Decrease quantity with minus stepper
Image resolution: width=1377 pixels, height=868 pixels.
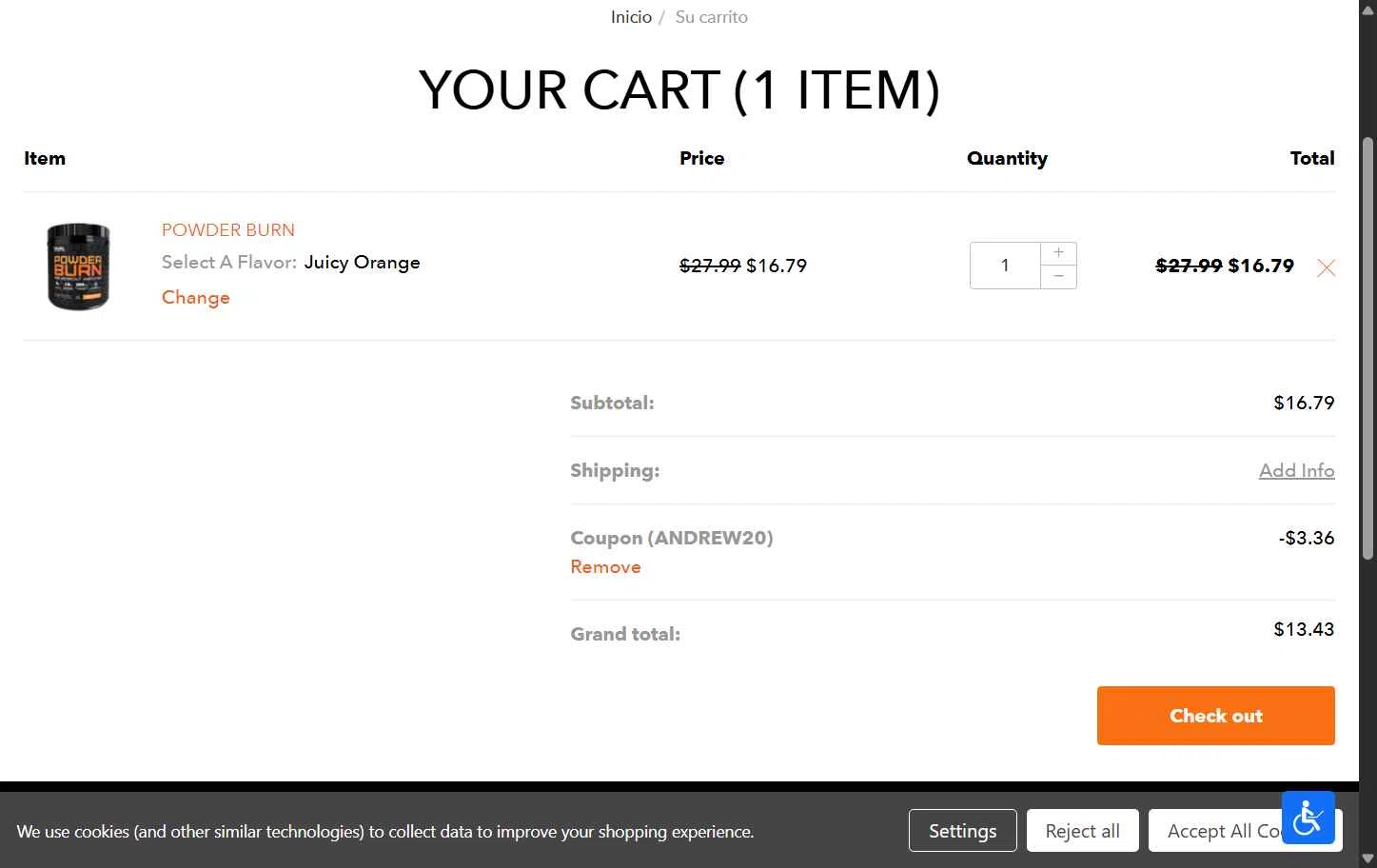1058,276
